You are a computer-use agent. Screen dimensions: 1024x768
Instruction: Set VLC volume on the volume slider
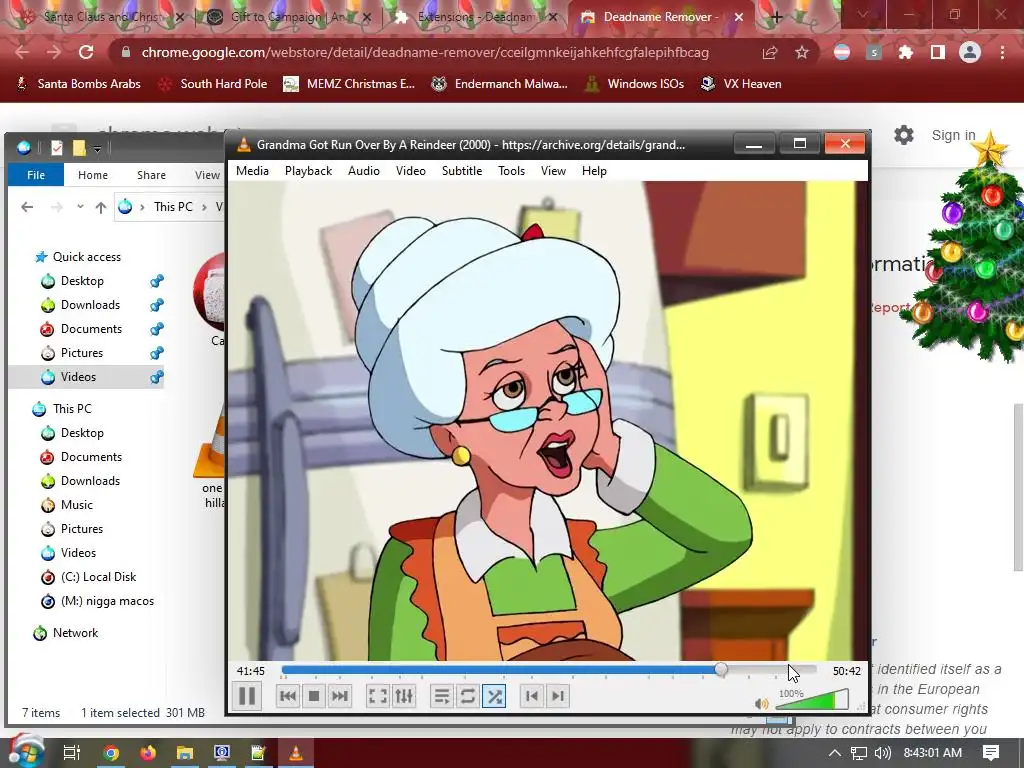point(812,701)
